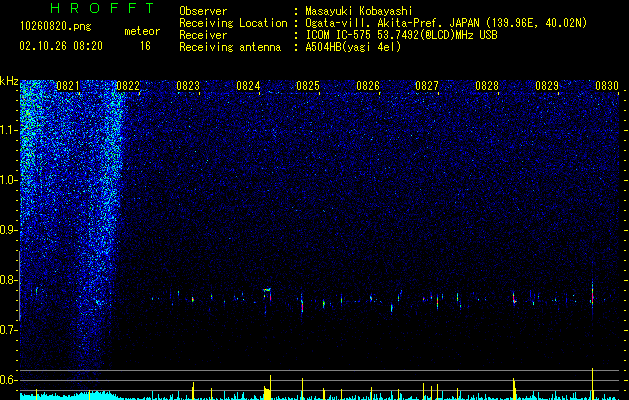Click the 1.1 kHz frequency label
The width and height of the screenshot is (629, 400).
[9, 130]
